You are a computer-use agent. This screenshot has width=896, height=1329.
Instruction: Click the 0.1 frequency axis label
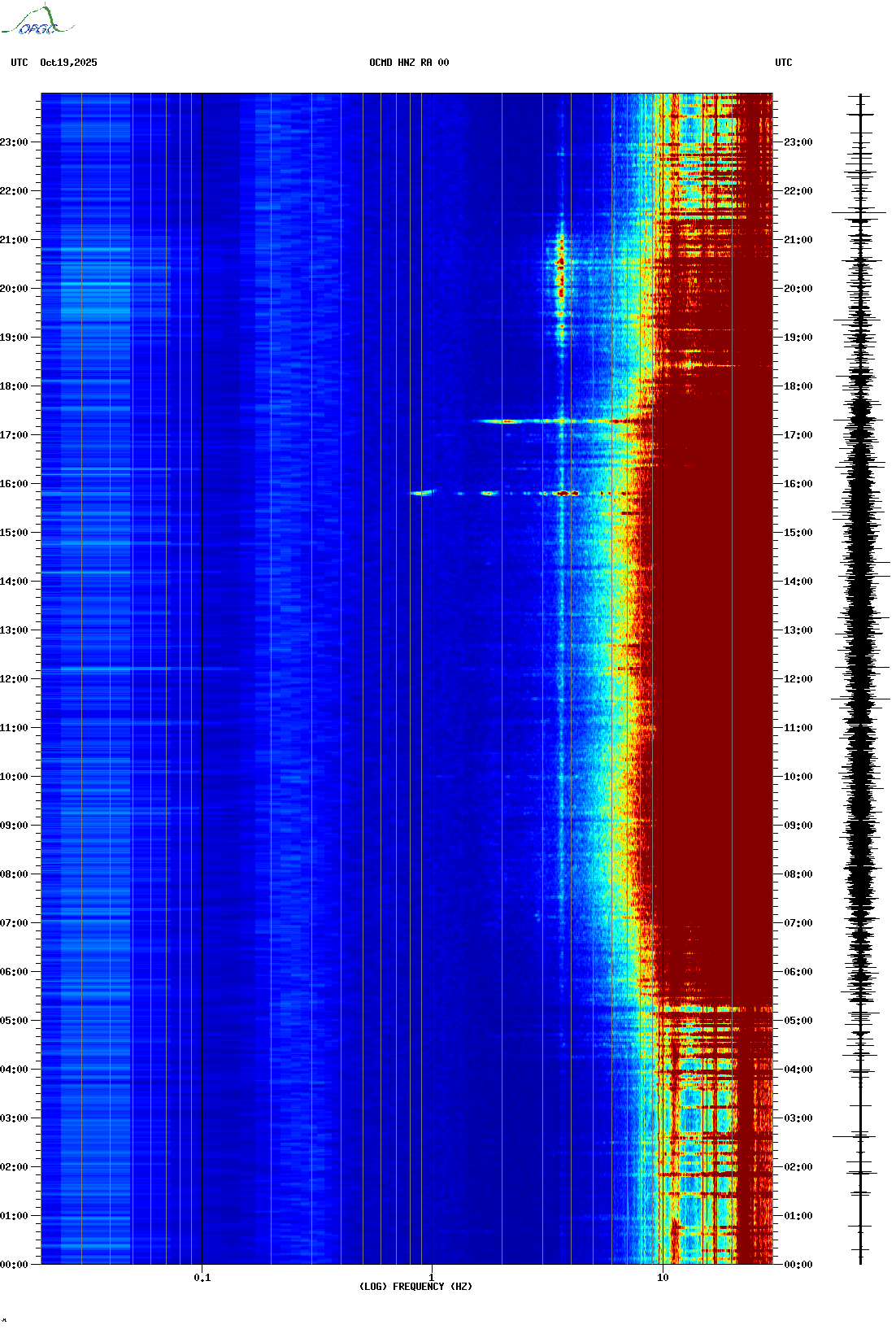pyautogui.click(x=202, y=1278)
